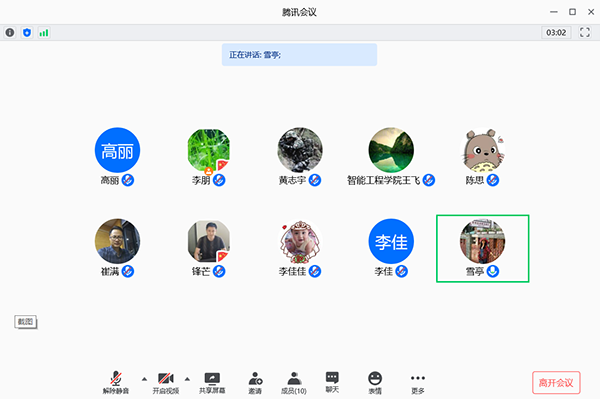Viewport: 600px width, 399px height.
Task: Open the meeting info icon
Action: 10,33
